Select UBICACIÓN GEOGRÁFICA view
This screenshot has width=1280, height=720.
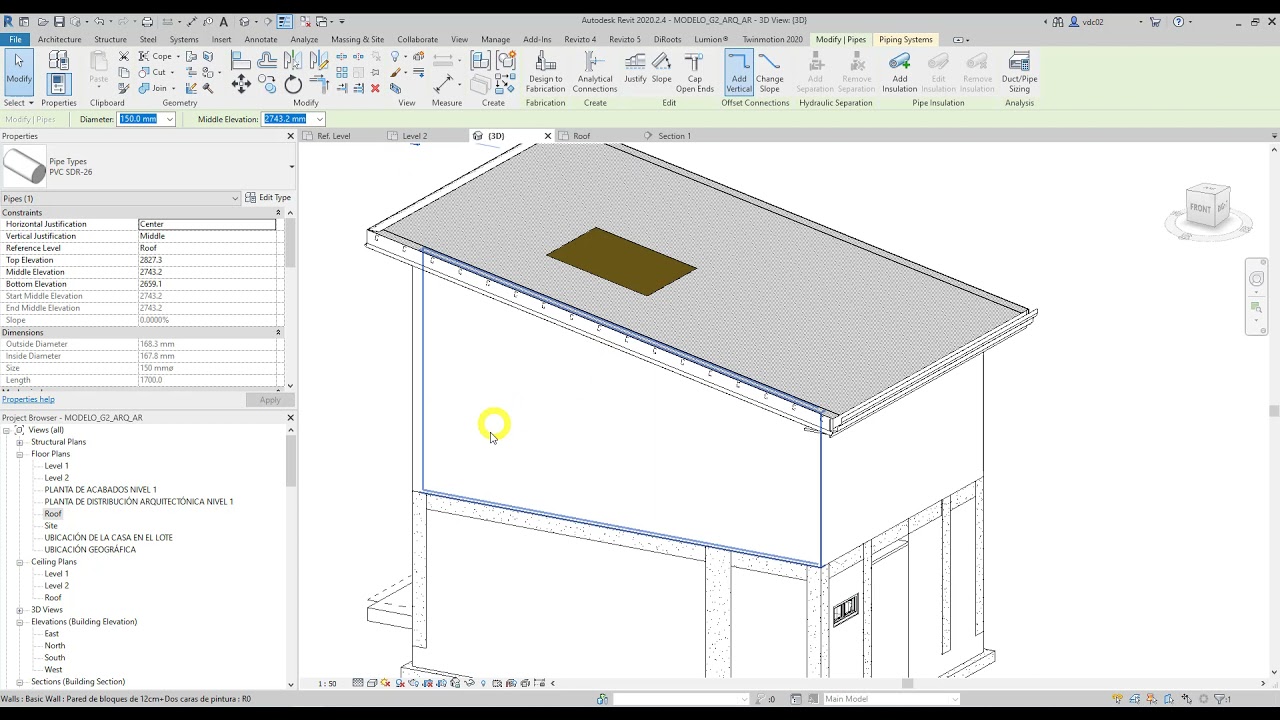click(x=90, y=550)
